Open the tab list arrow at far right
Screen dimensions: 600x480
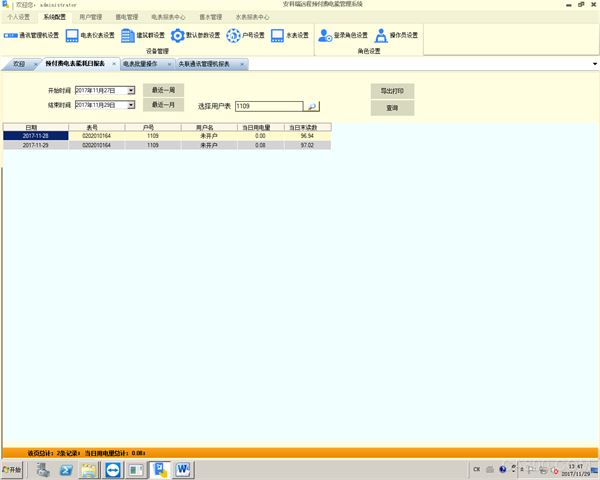click(595, 64)
